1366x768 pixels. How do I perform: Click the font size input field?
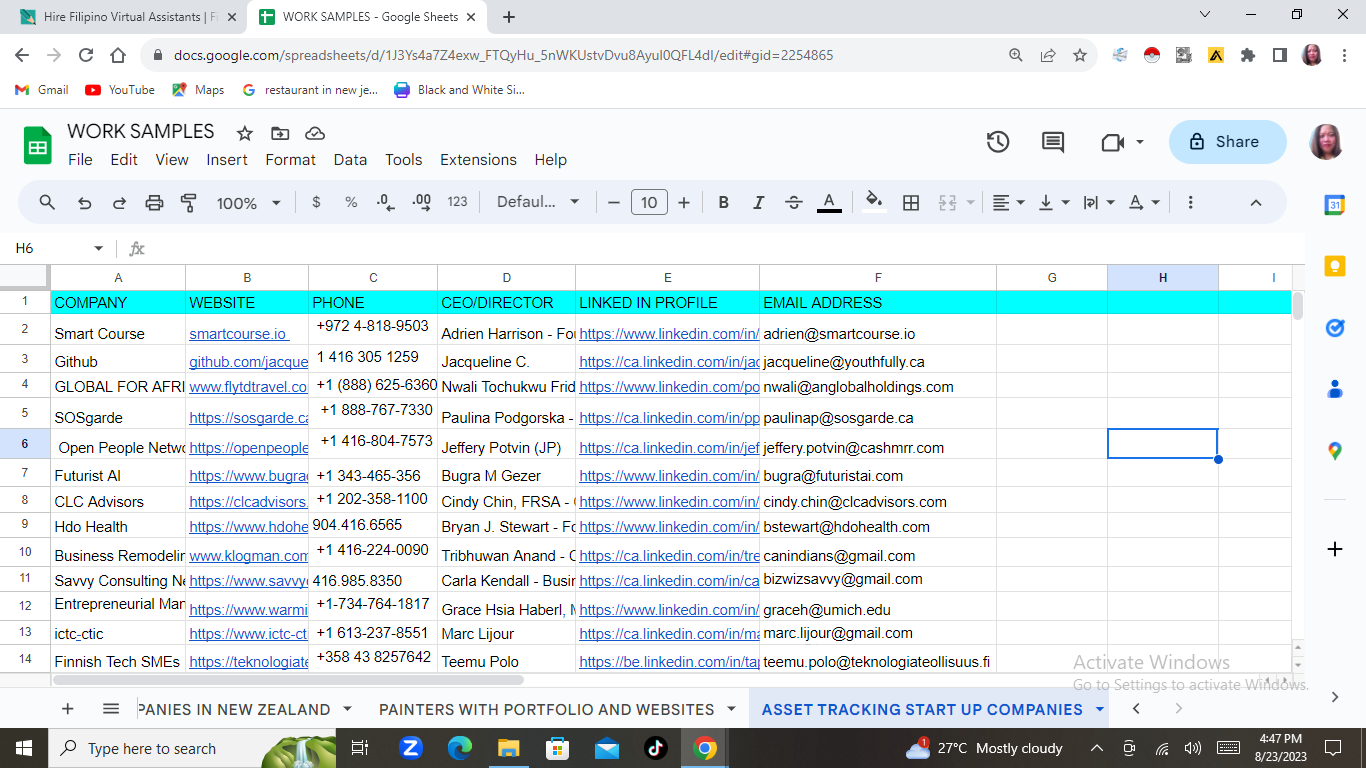[649, 202]
